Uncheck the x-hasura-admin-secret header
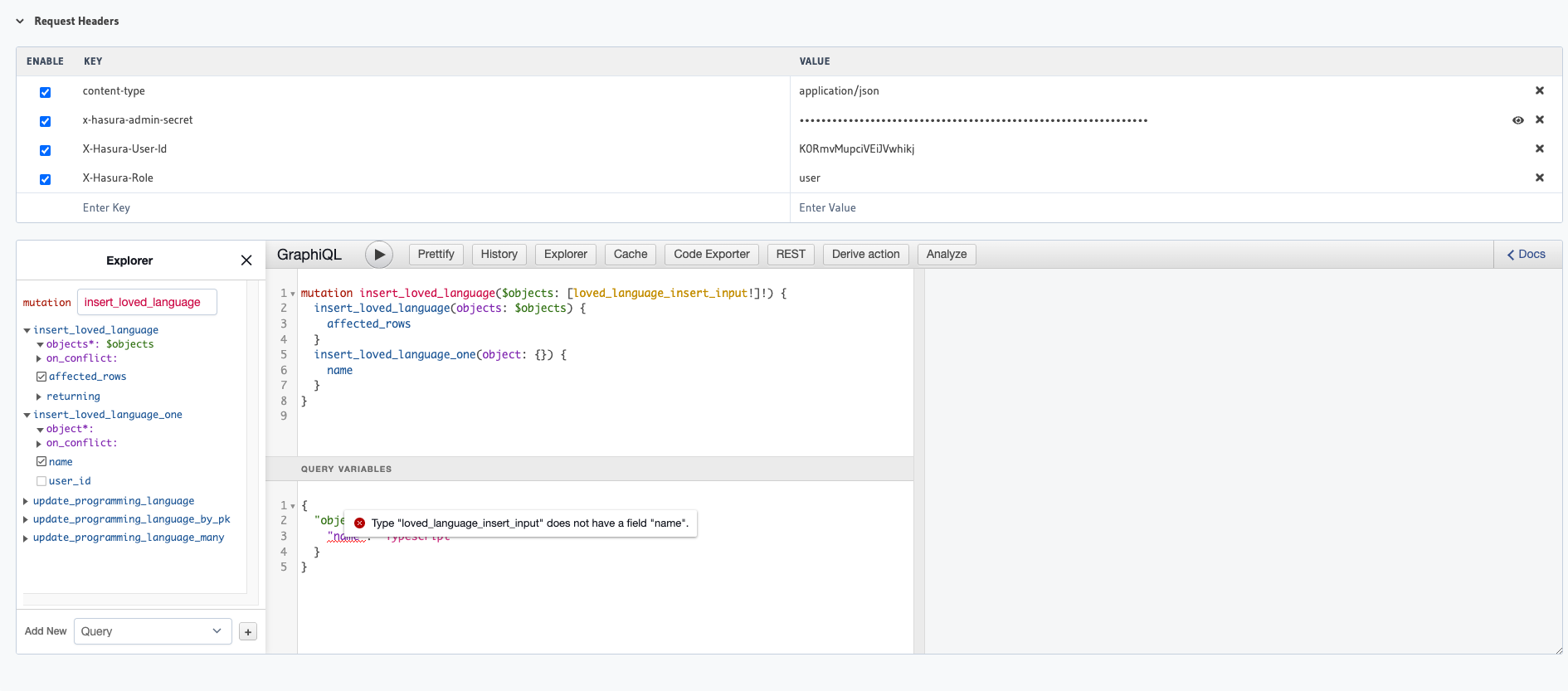The height and width of the screenshot is (691, 1568). 46,121
